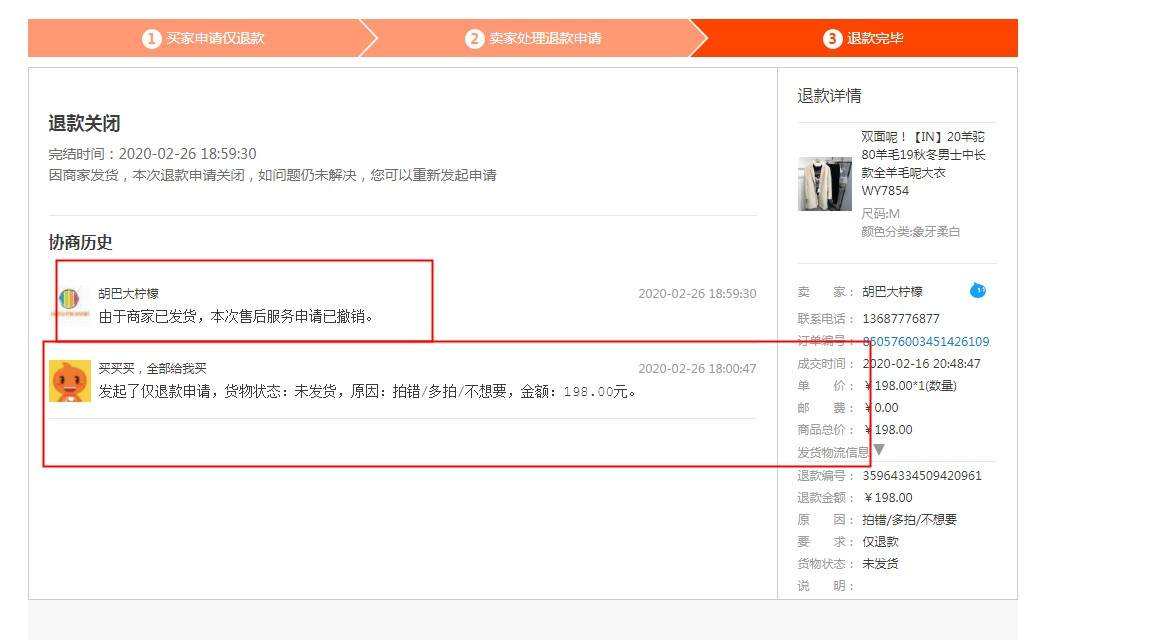
Task: Select the 尺码:M size text
Action: click(880, 214)
